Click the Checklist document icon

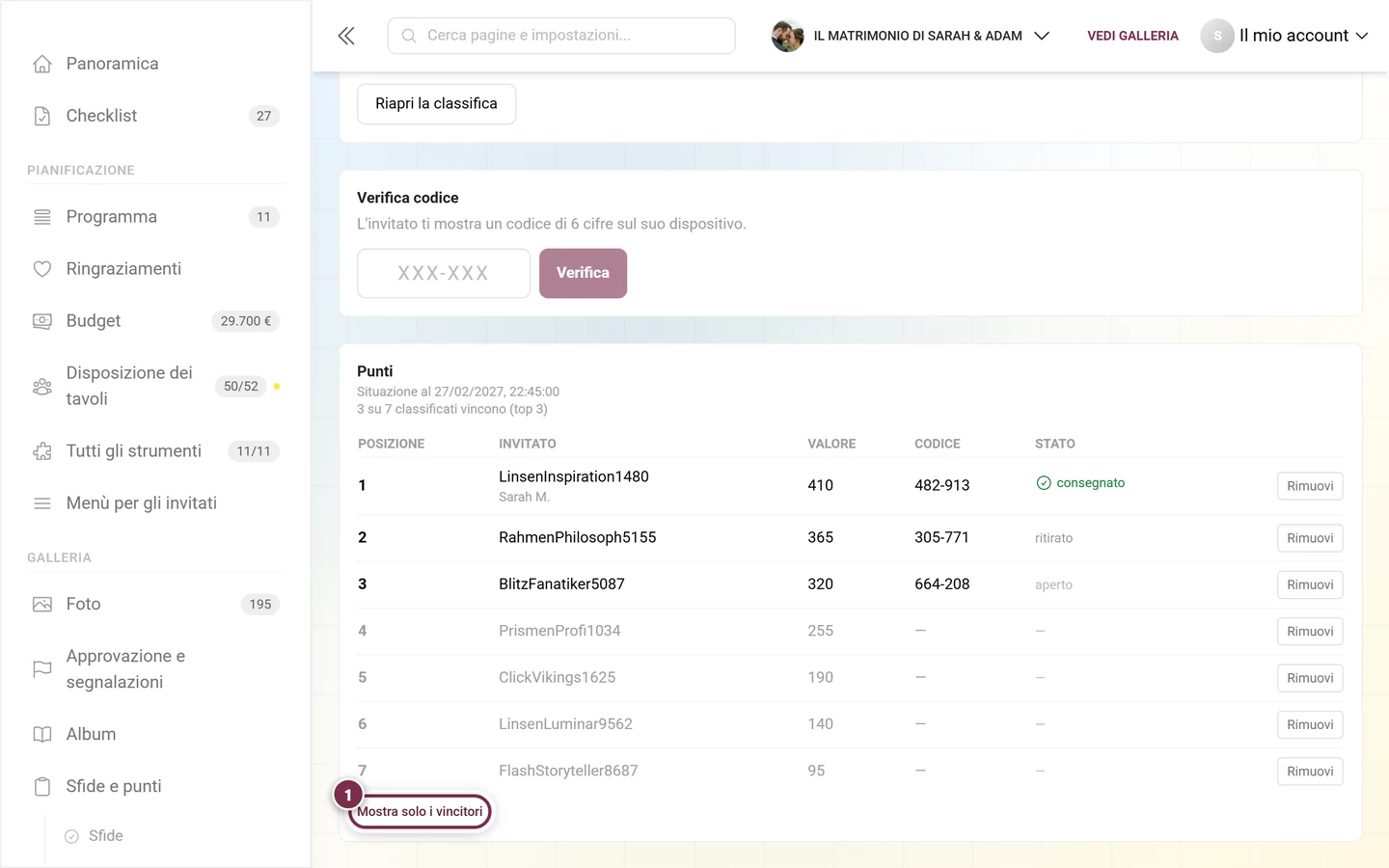[x=42, y=116]
